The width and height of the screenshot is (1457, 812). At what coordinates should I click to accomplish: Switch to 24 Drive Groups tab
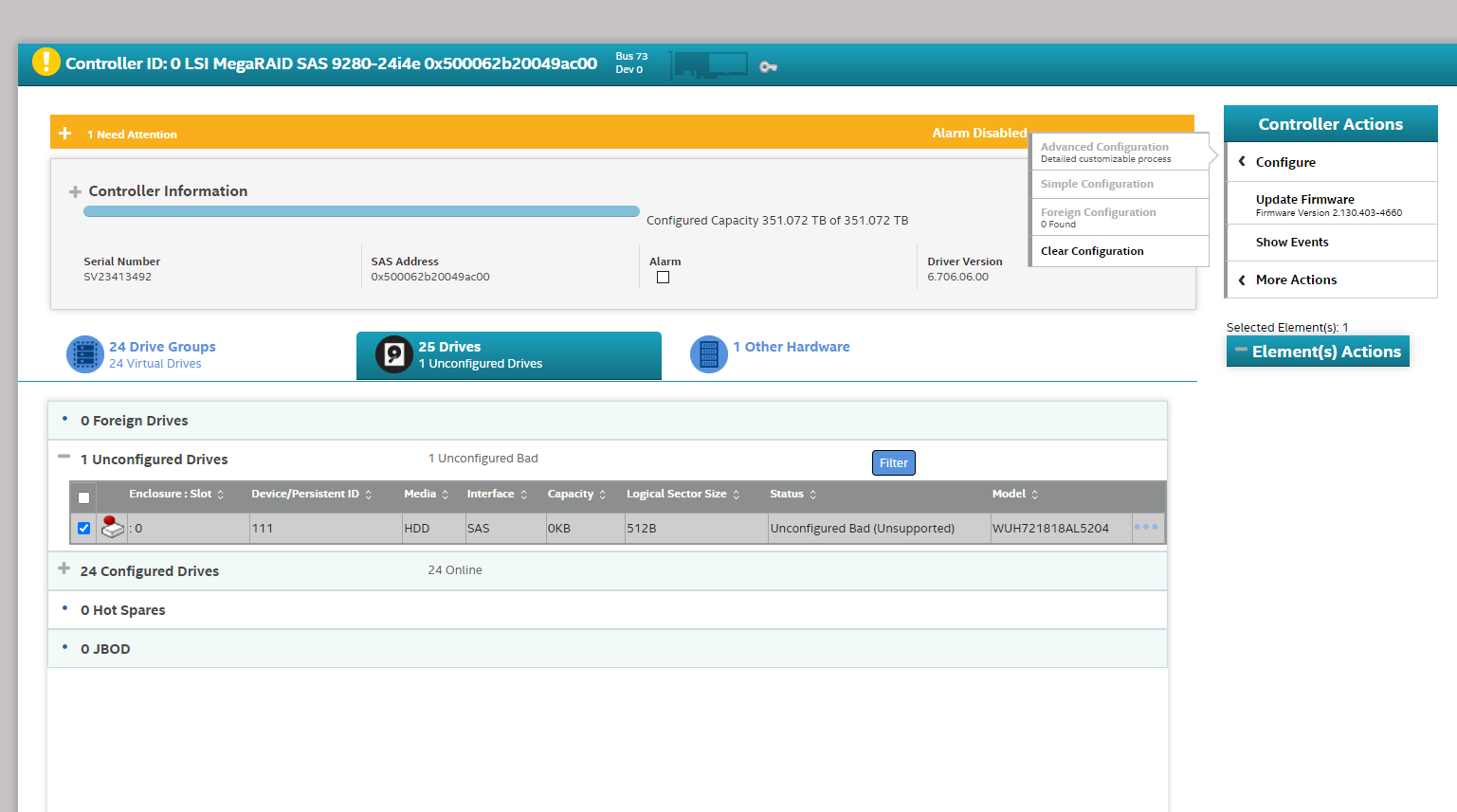(x=141, y=354)
